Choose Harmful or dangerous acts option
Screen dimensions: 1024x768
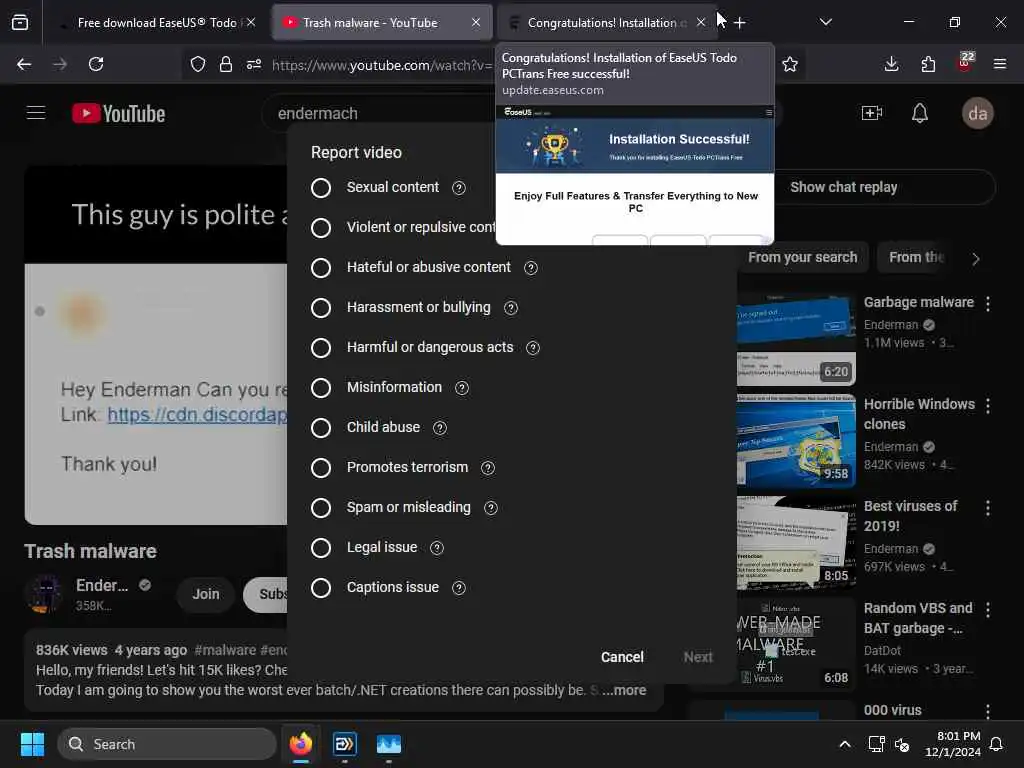[321, 347]
